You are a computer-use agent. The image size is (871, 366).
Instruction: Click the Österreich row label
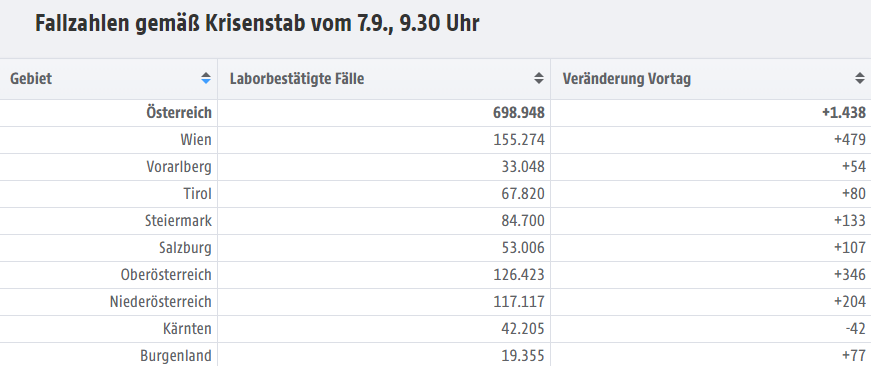point(179,113)
